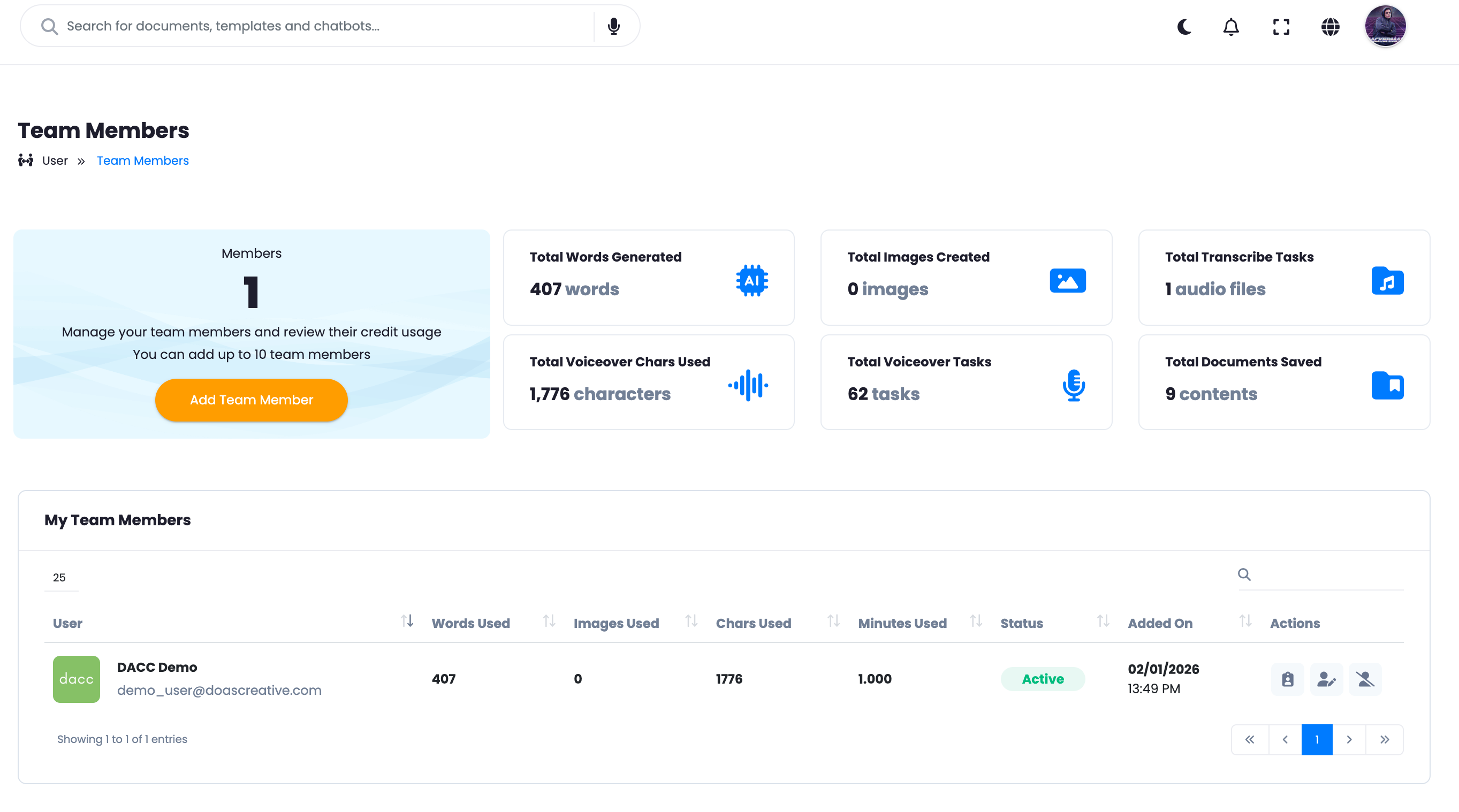This screenshot has width=1459, height=812.
Task: Open the user profile avatar menu
Action: 1385,26
